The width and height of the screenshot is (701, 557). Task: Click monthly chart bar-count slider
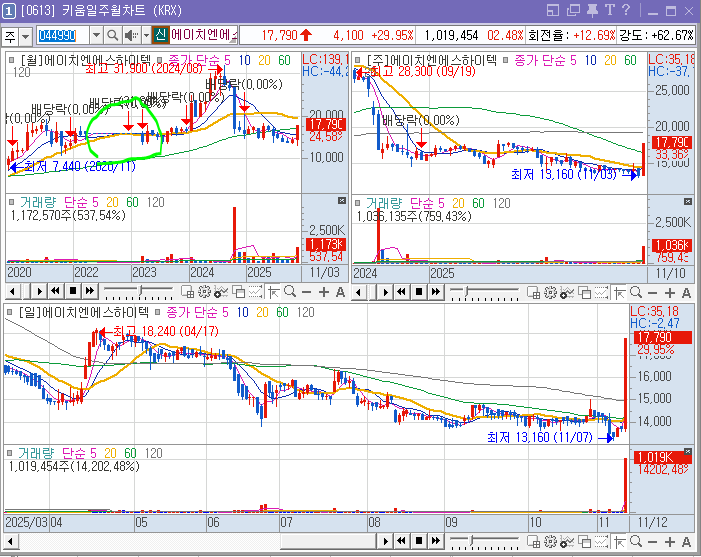point(138,292)
